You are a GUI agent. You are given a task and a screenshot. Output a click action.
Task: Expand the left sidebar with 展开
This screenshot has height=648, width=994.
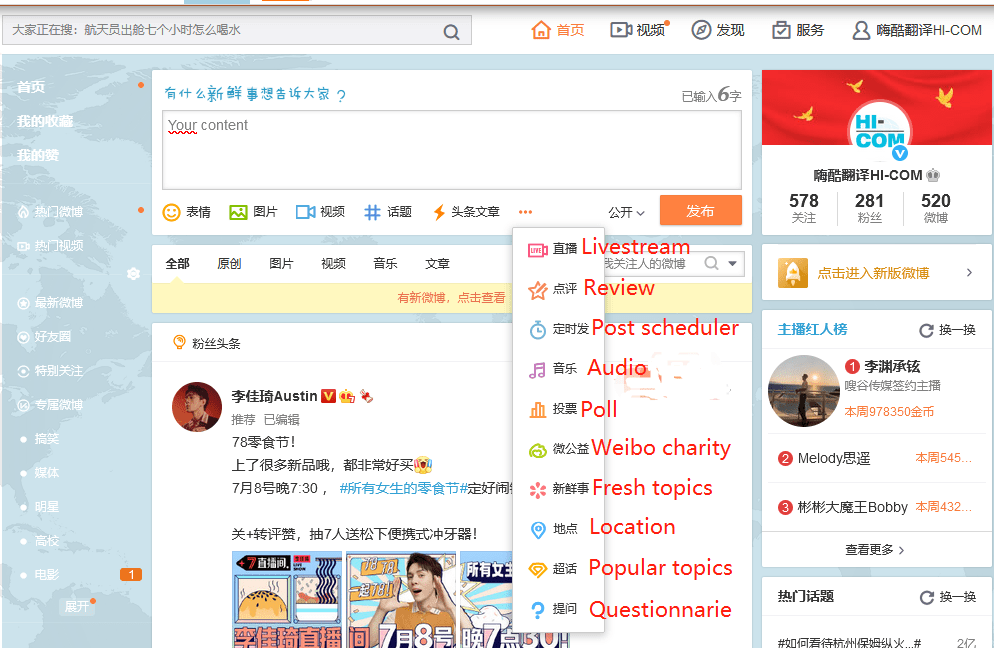tap(78, 606)
